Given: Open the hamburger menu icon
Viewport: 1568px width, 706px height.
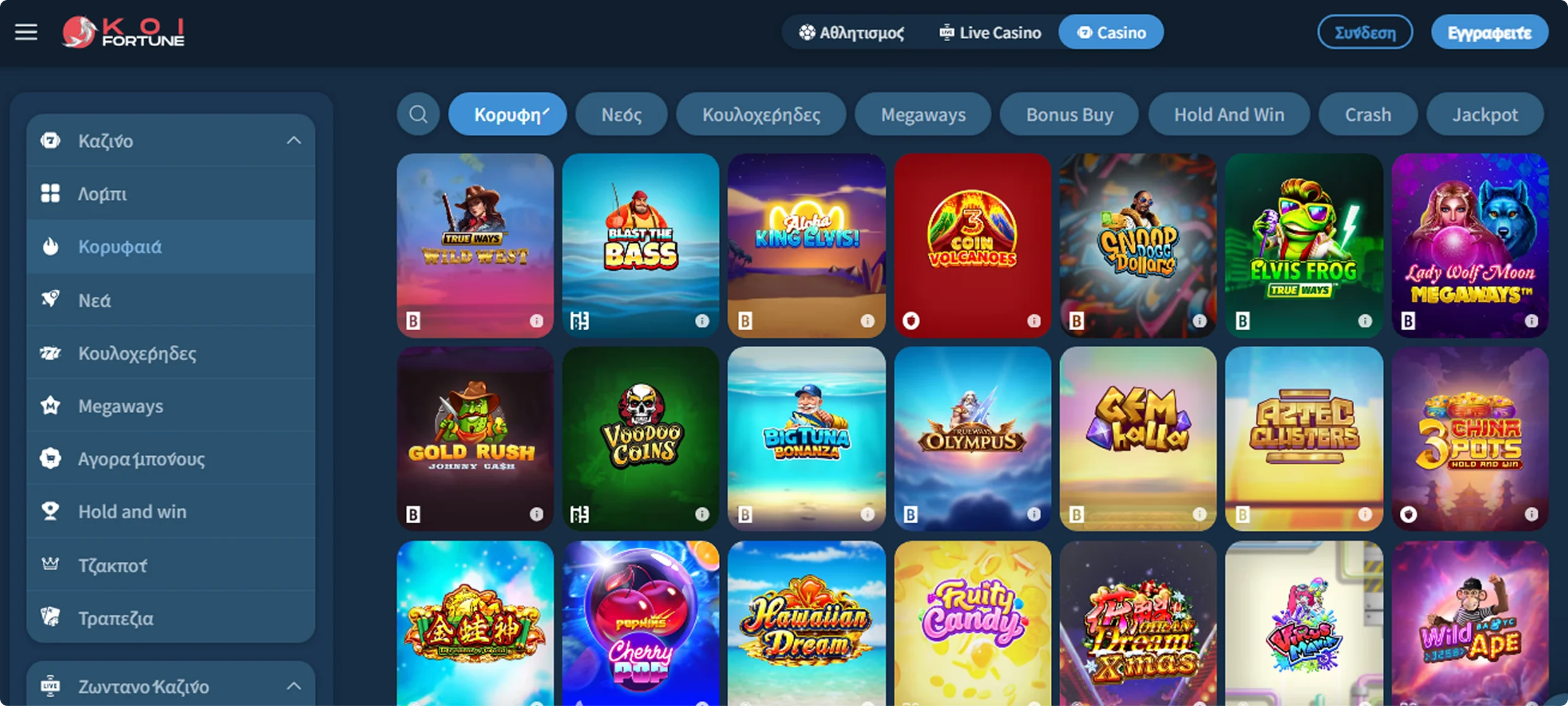Looking at the screenshot, I should (x=26, y=32).
